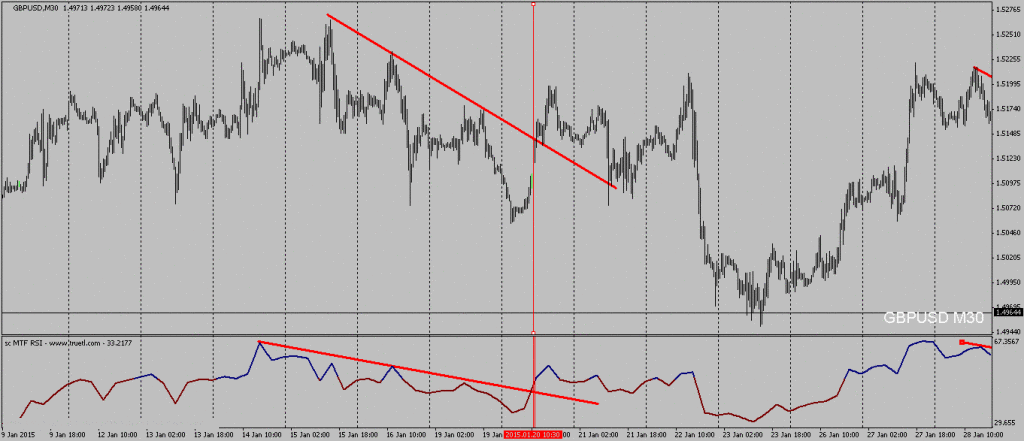Click the 1.51740 price scale label
Image resolution: width=1024 pixels, height=441 pixels.
tap(1010, 109)
